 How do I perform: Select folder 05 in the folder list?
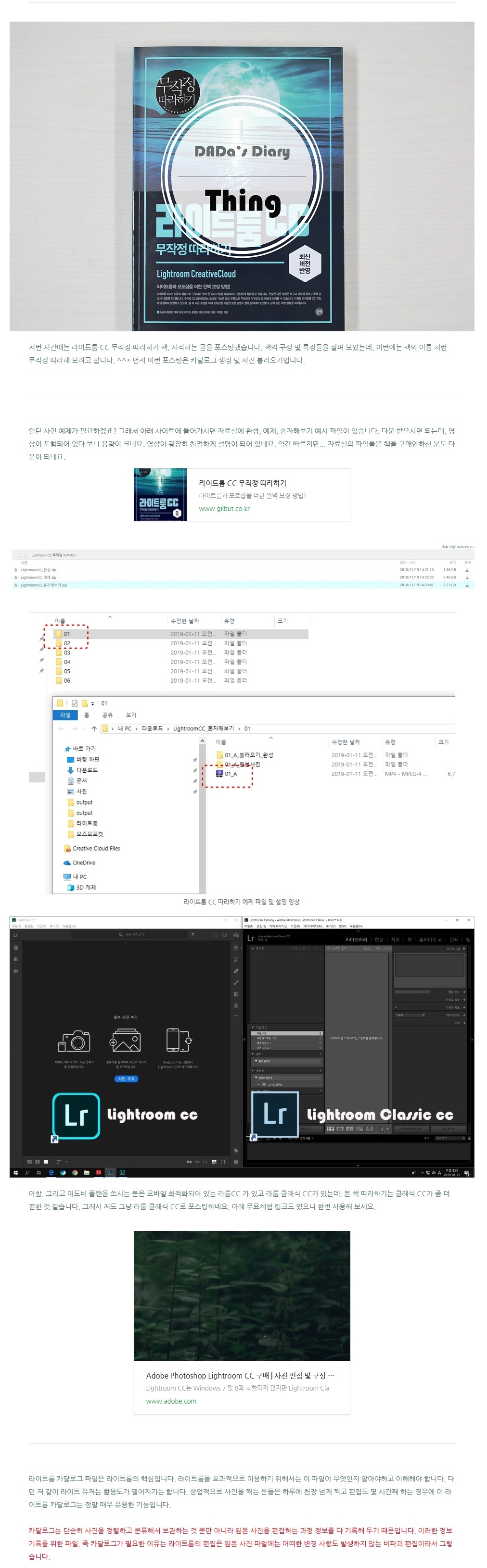(x=67, y=671)
